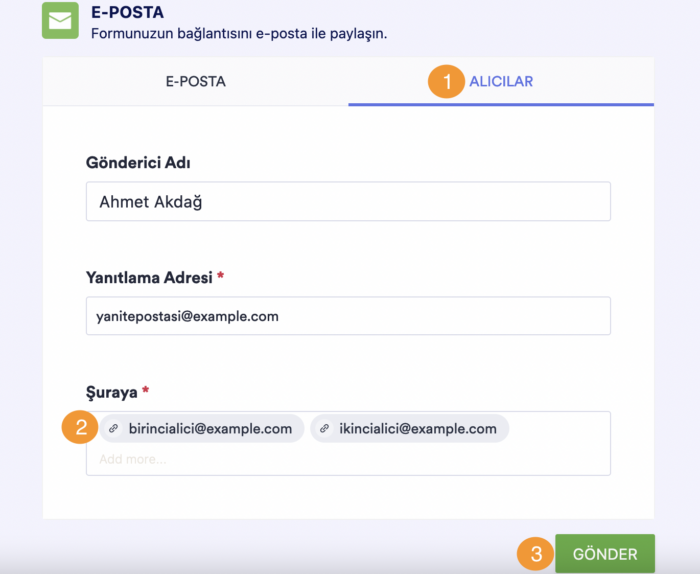This screenshot has width=700, height=574.
Task: Open the ALICILAR tab
Action: [x=501, y=81]
